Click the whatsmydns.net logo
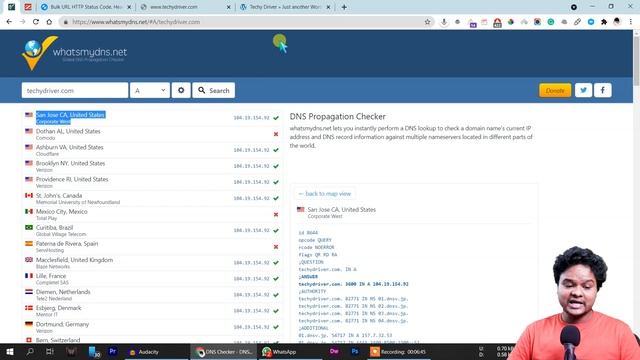Image resolution: width=640 pixels, height=360 pixels. [75, 53]
